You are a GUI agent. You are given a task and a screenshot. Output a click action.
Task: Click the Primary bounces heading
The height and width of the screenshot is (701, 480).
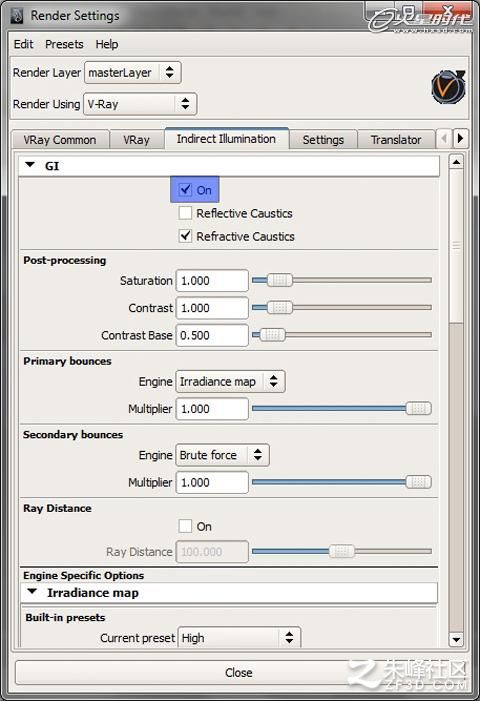pyautogui.click(x=67, y=361)
